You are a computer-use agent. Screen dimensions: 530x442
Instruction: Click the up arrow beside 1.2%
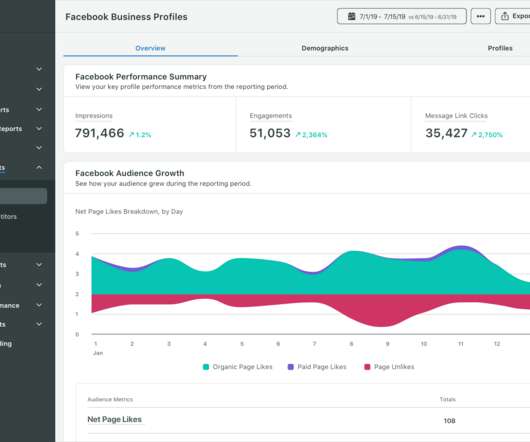click(131, 134)
